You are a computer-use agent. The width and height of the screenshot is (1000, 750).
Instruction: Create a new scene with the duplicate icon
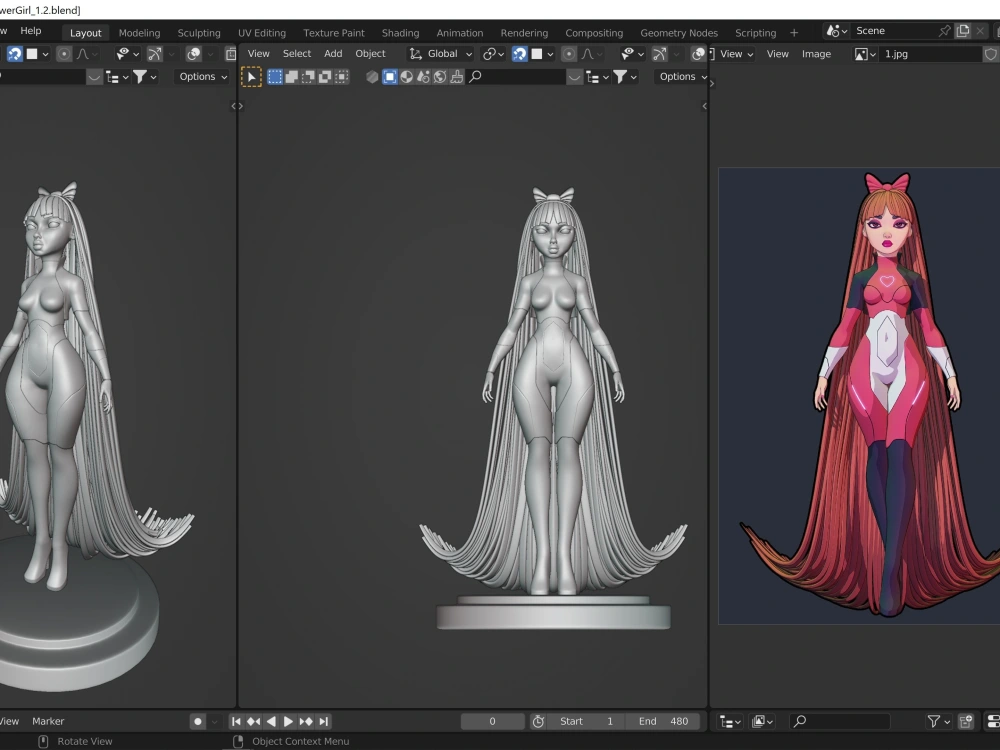963,31
